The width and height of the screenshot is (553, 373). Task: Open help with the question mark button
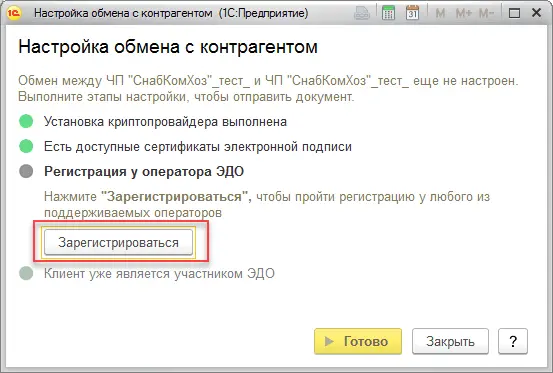pyautogui.click(x=513, y=341)
